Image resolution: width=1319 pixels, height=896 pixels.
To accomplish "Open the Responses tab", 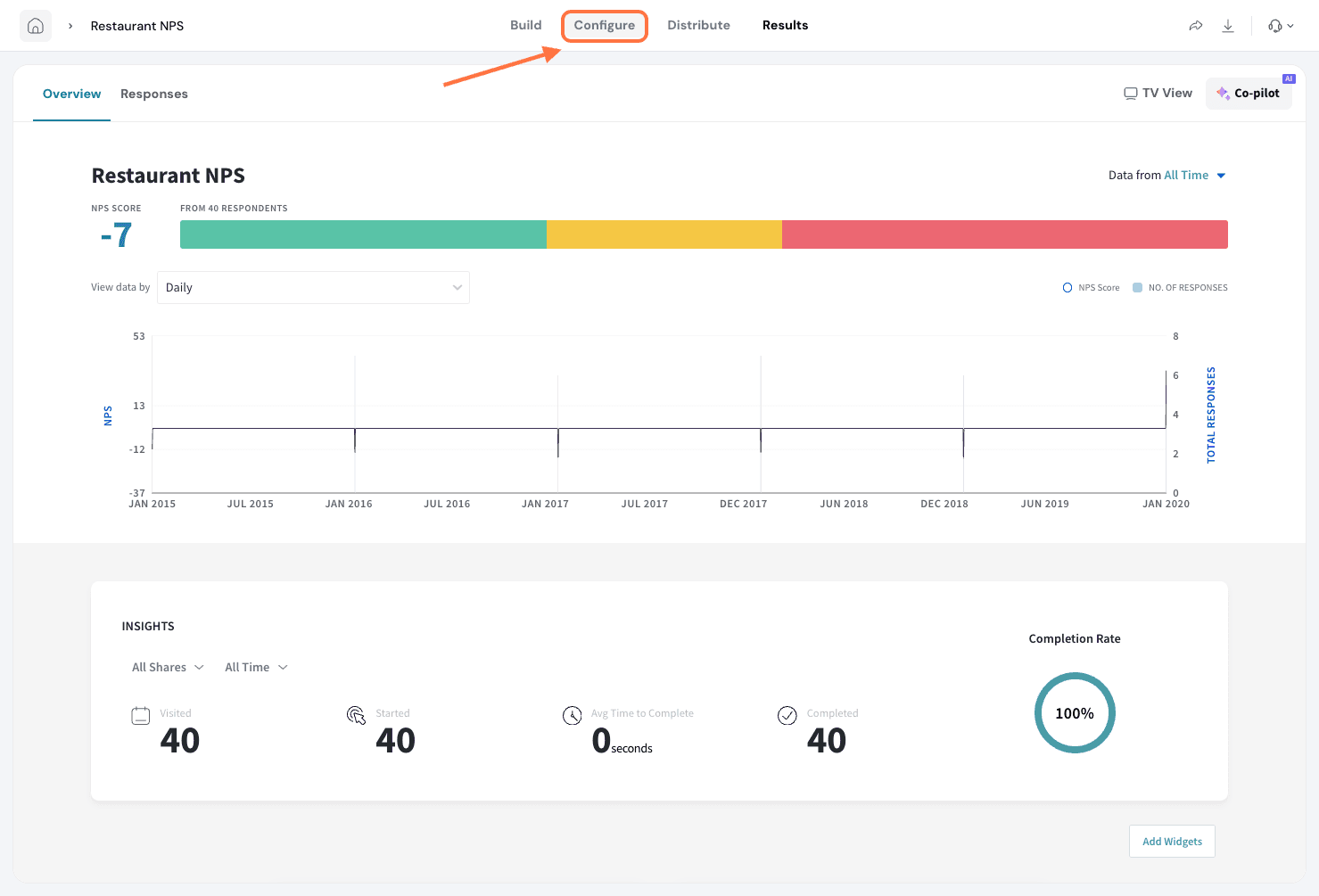I will [154, 94].
